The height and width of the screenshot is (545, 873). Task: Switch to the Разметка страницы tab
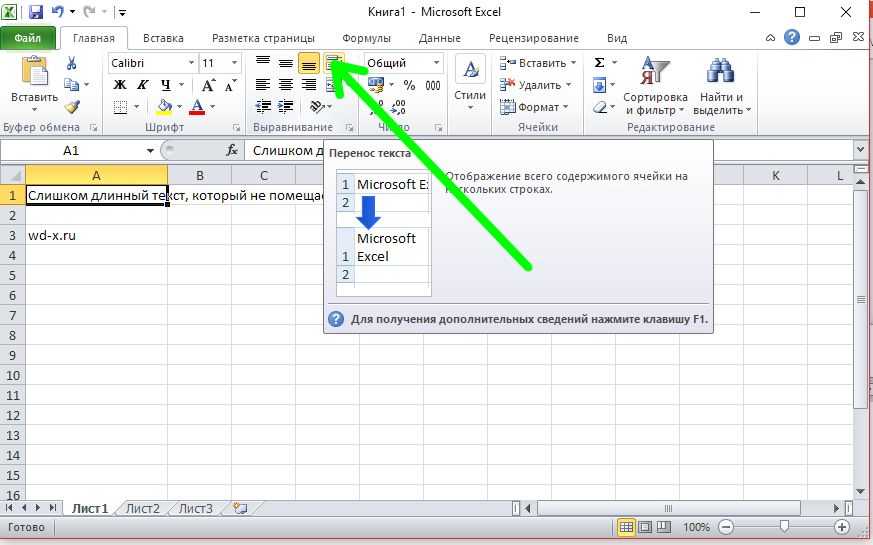263,38
